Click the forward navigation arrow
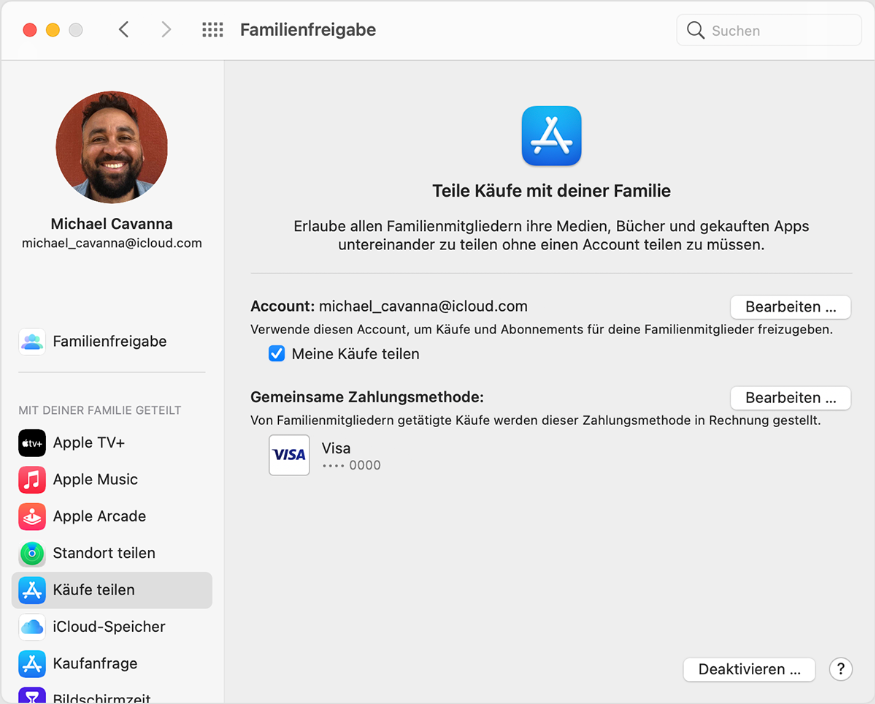The width and height of the screenshot is (875, 704). pos(166,30)
